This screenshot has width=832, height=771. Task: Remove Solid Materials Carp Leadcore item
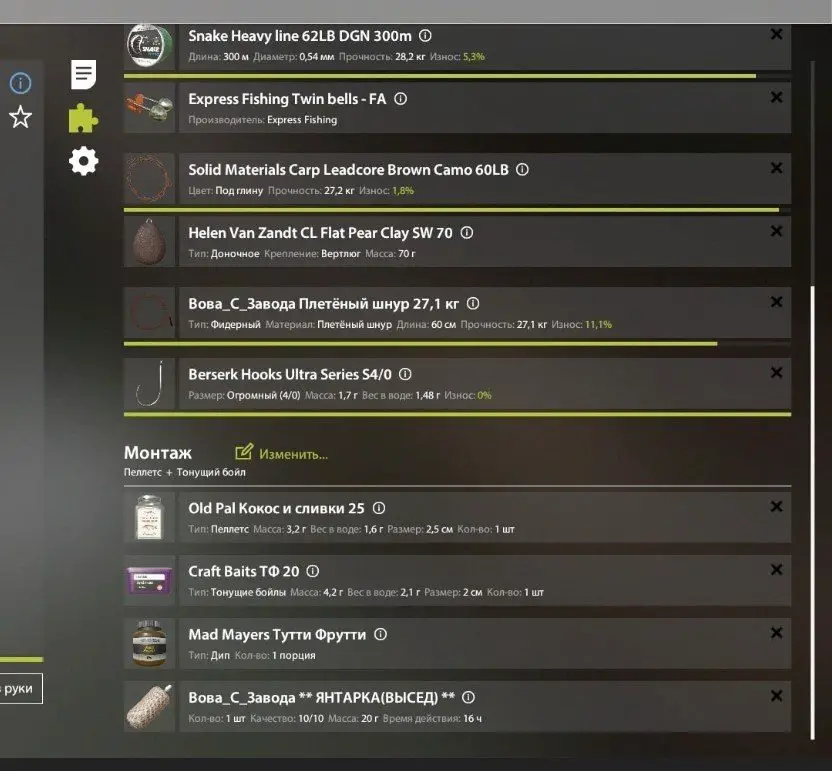pyautogui.click(x=776, y=168)
